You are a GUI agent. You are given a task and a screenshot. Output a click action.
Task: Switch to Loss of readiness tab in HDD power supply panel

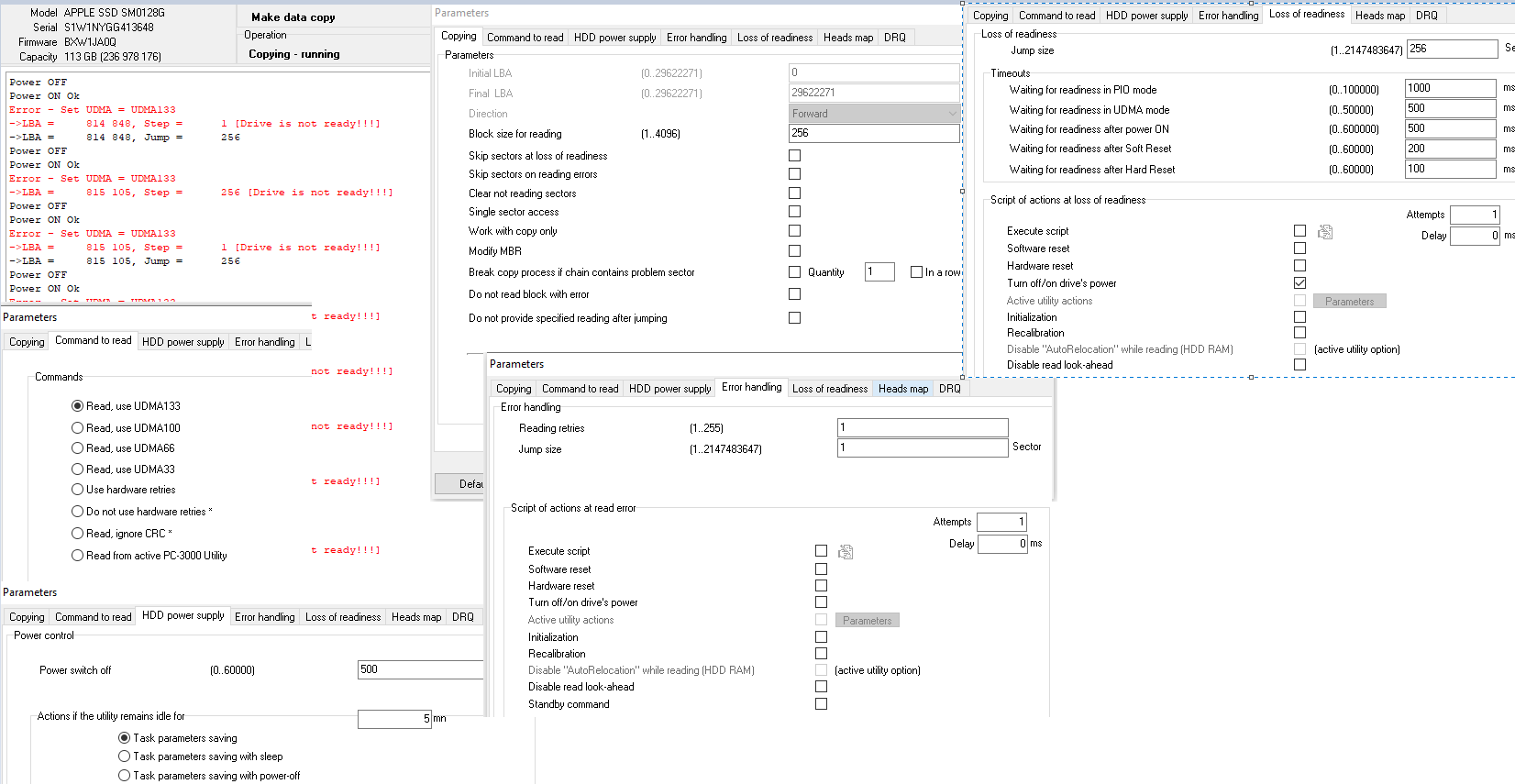click(342, 617)
